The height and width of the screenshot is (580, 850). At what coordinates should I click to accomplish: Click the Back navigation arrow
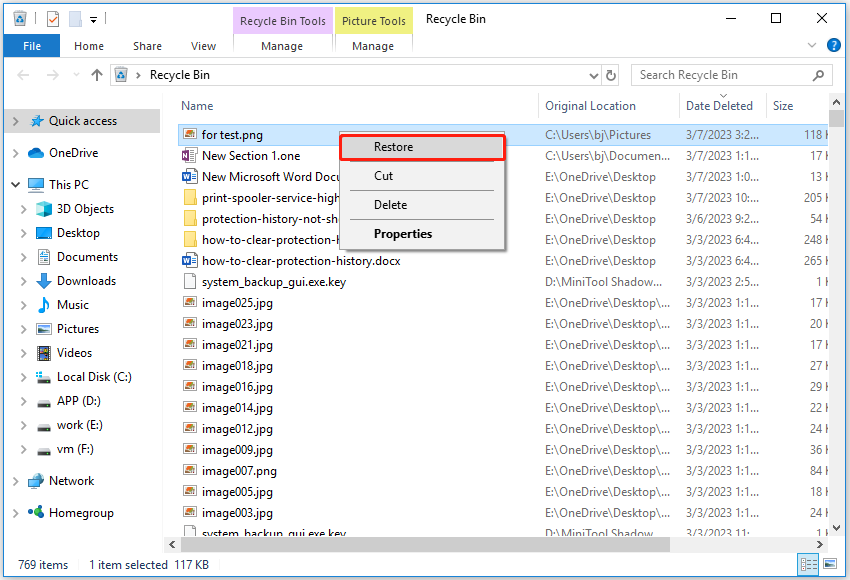click(x=22, y=74)
